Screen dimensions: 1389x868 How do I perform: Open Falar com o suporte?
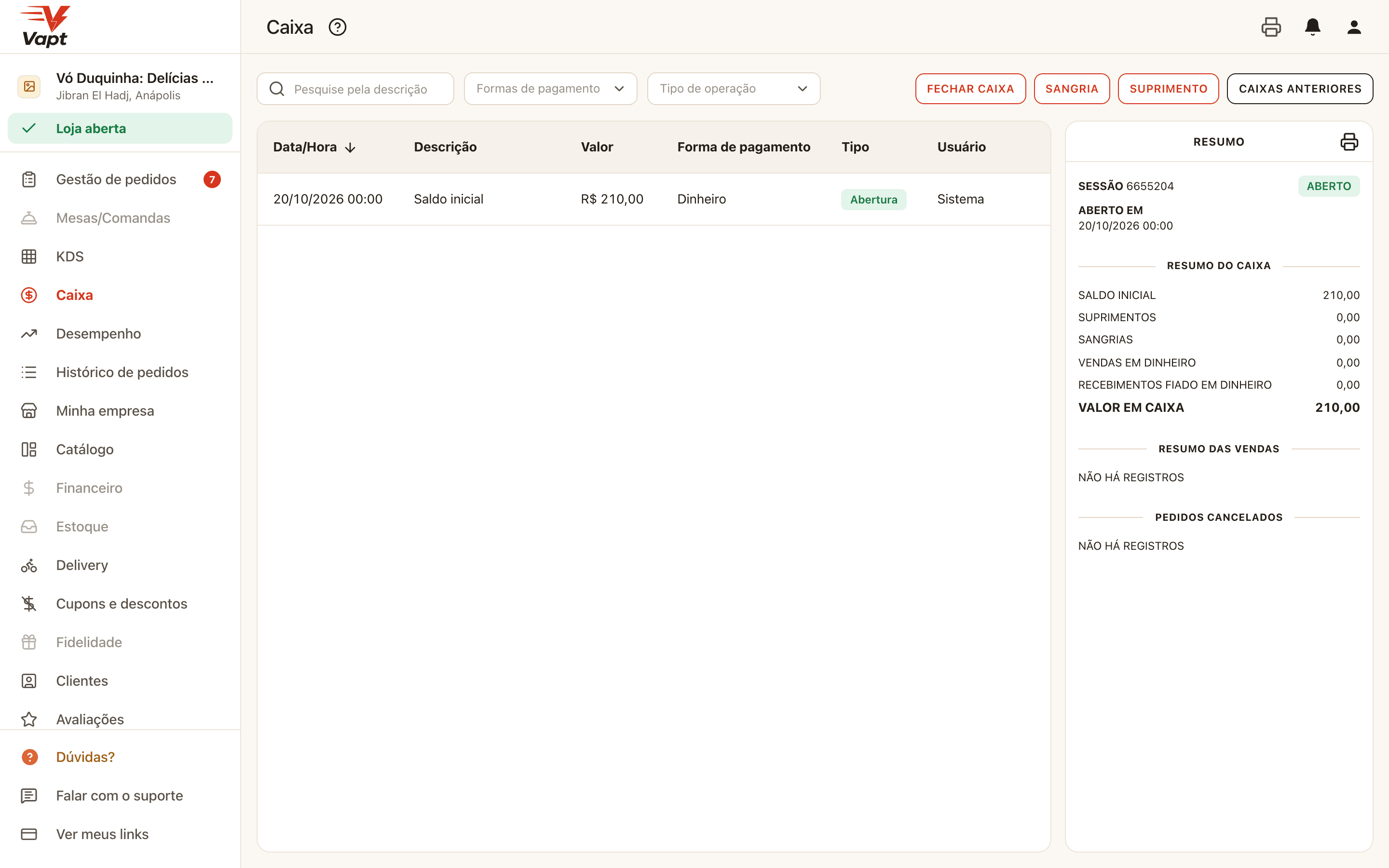(120, 795)
